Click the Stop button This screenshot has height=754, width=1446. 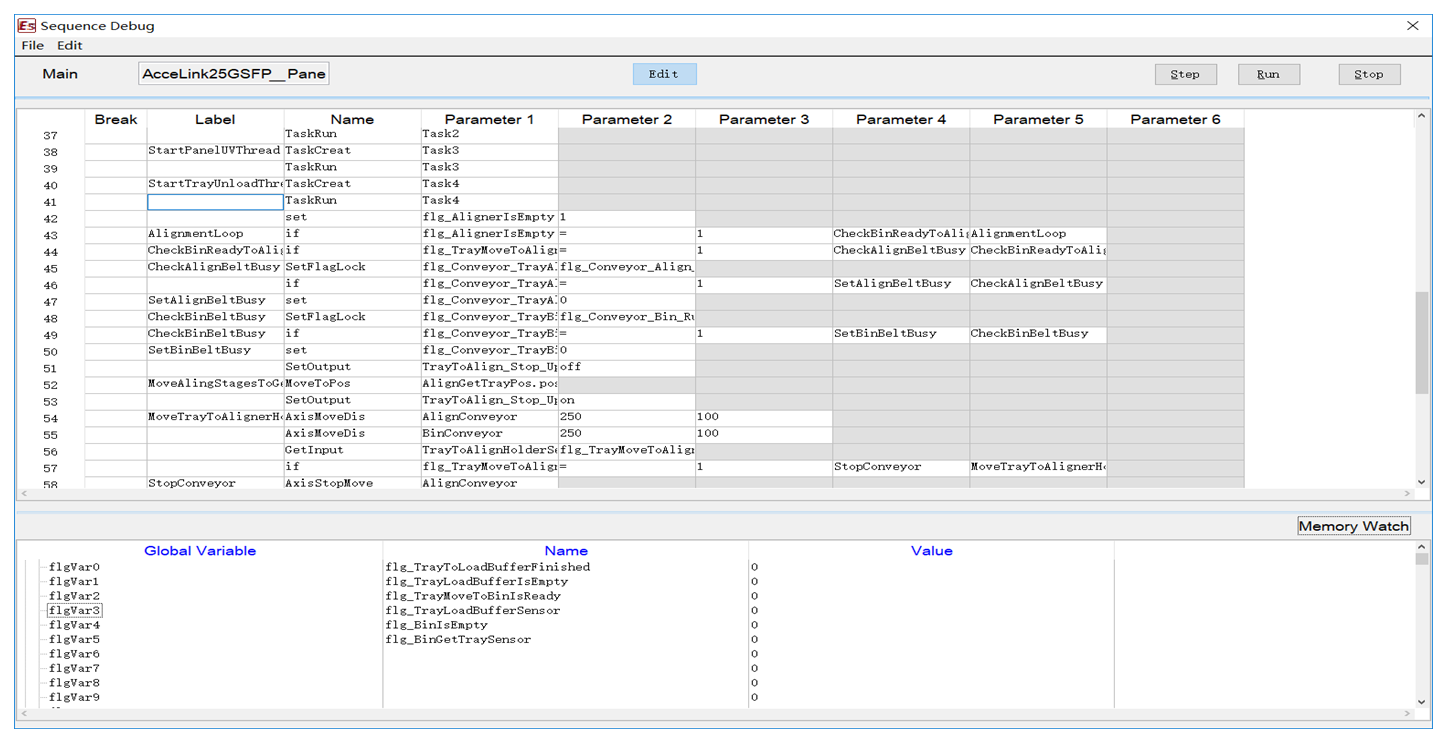coord(1369,74)
